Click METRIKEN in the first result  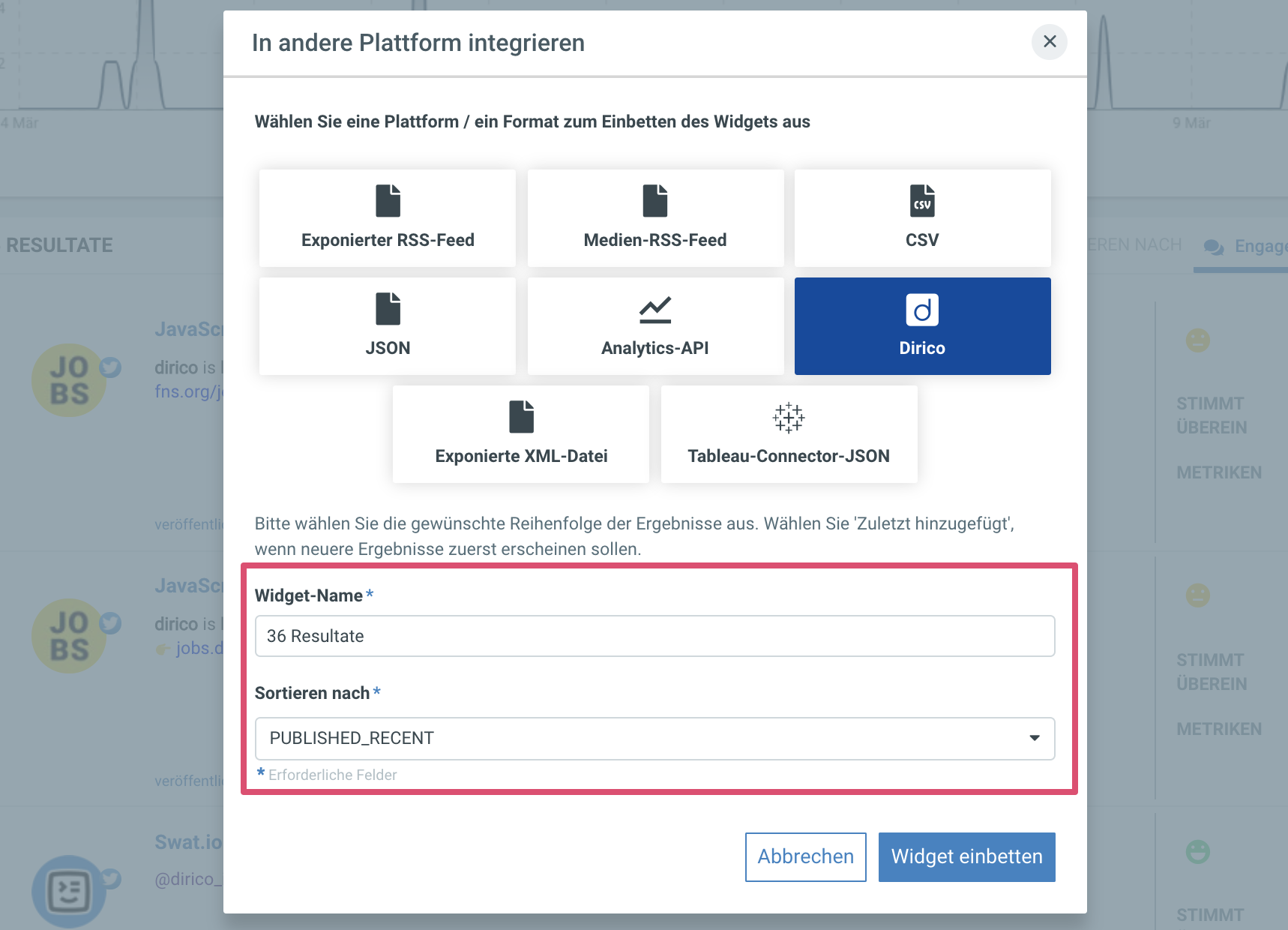point(1219,472)
